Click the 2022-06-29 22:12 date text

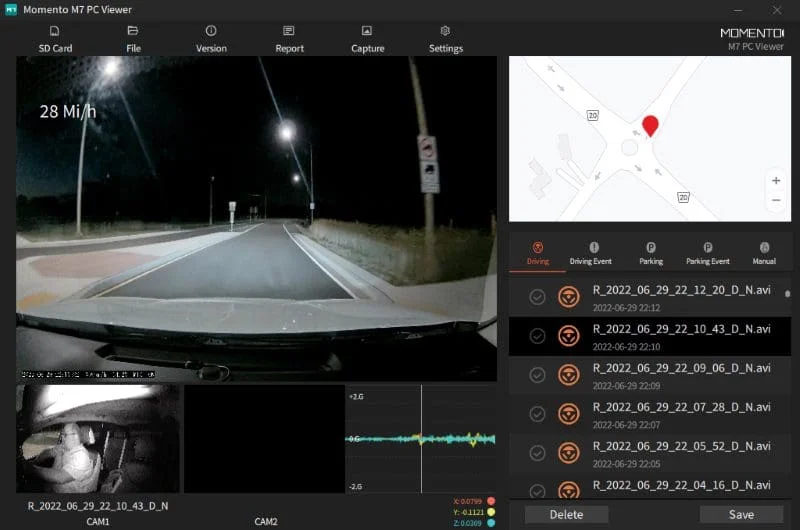(x=626, y=308)
